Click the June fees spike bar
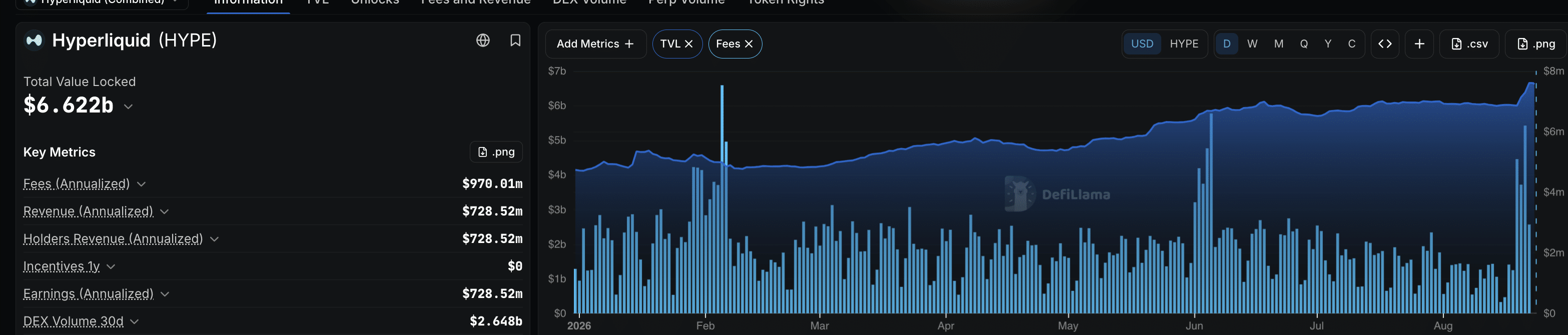This screenshot has width=1568, height=335. pos(1211,213)
